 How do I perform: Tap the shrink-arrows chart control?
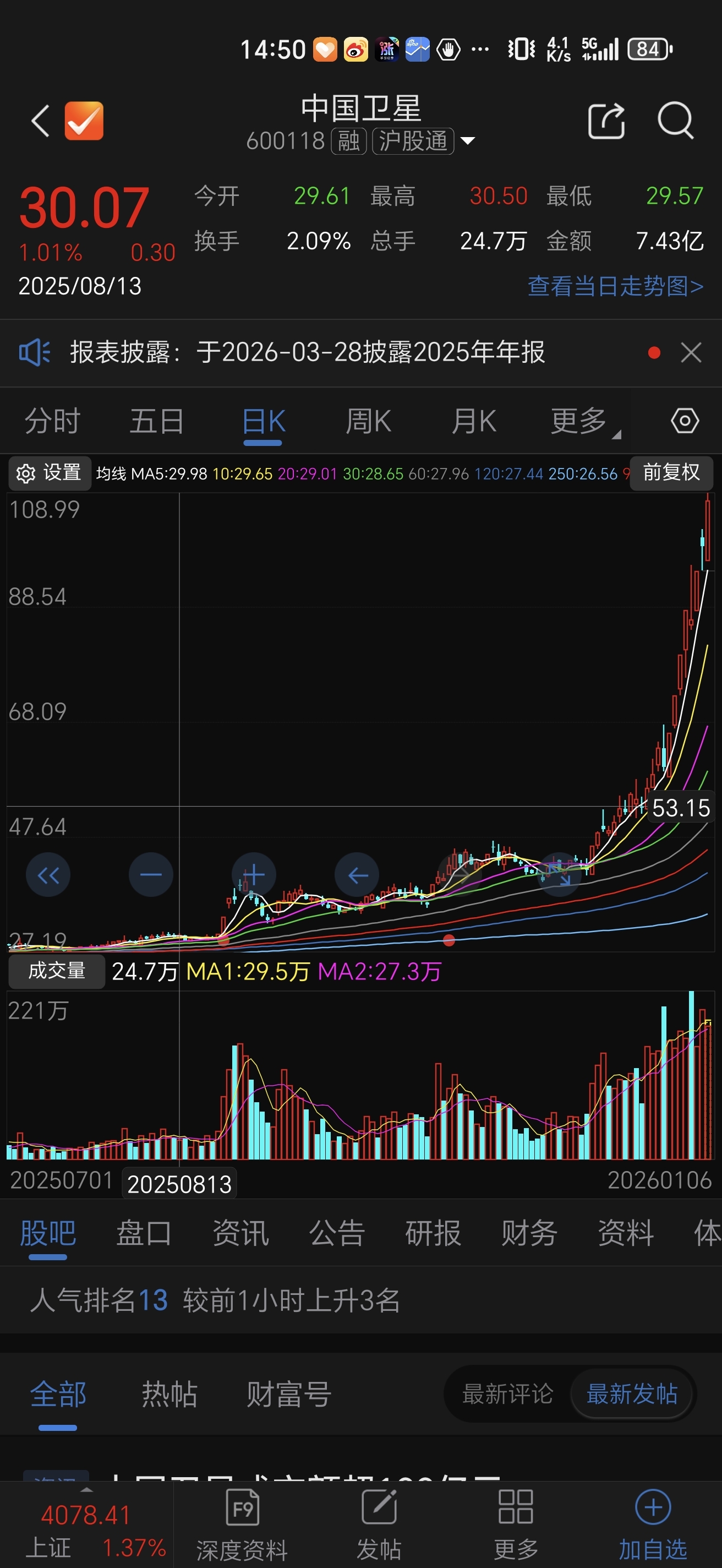[560, 875]
